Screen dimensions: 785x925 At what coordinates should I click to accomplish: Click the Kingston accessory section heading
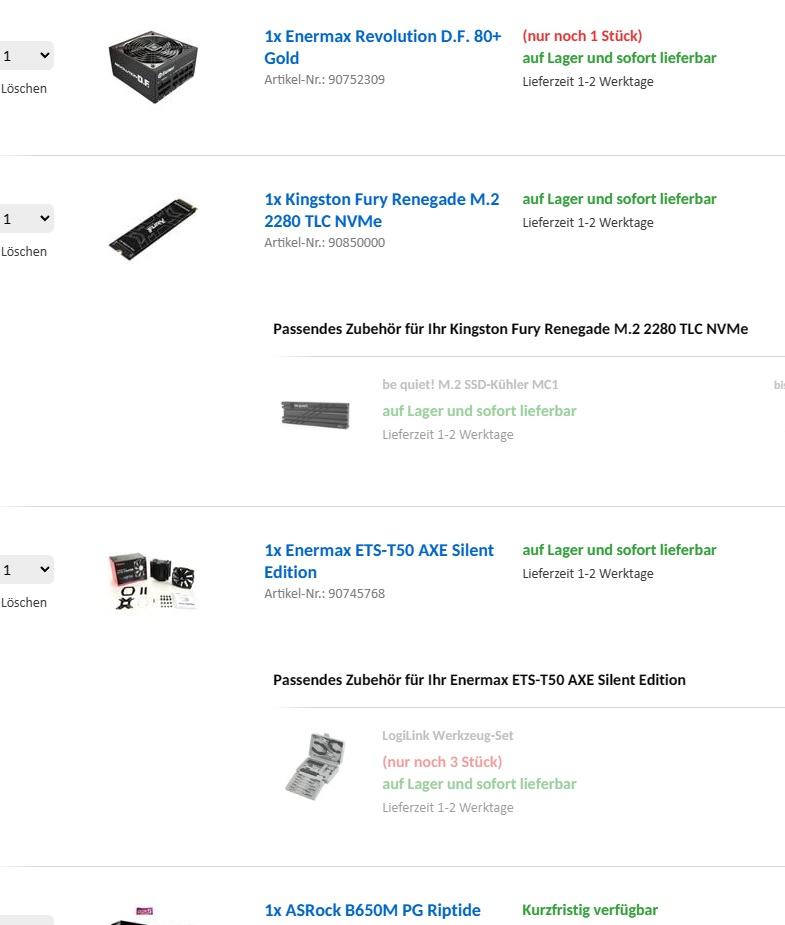[x=510, y=329]
